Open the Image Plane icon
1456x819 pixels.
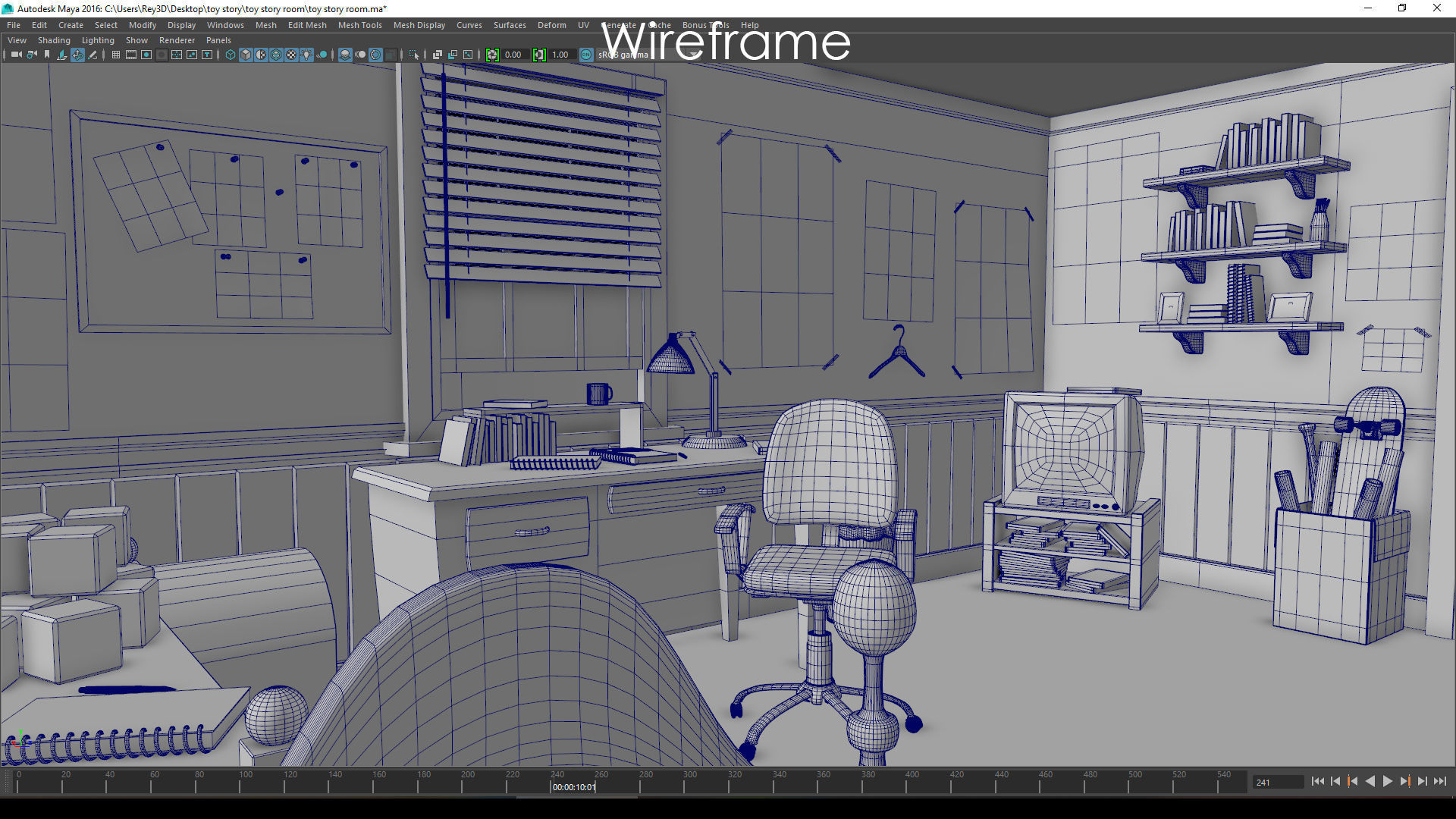coord(62,55)
